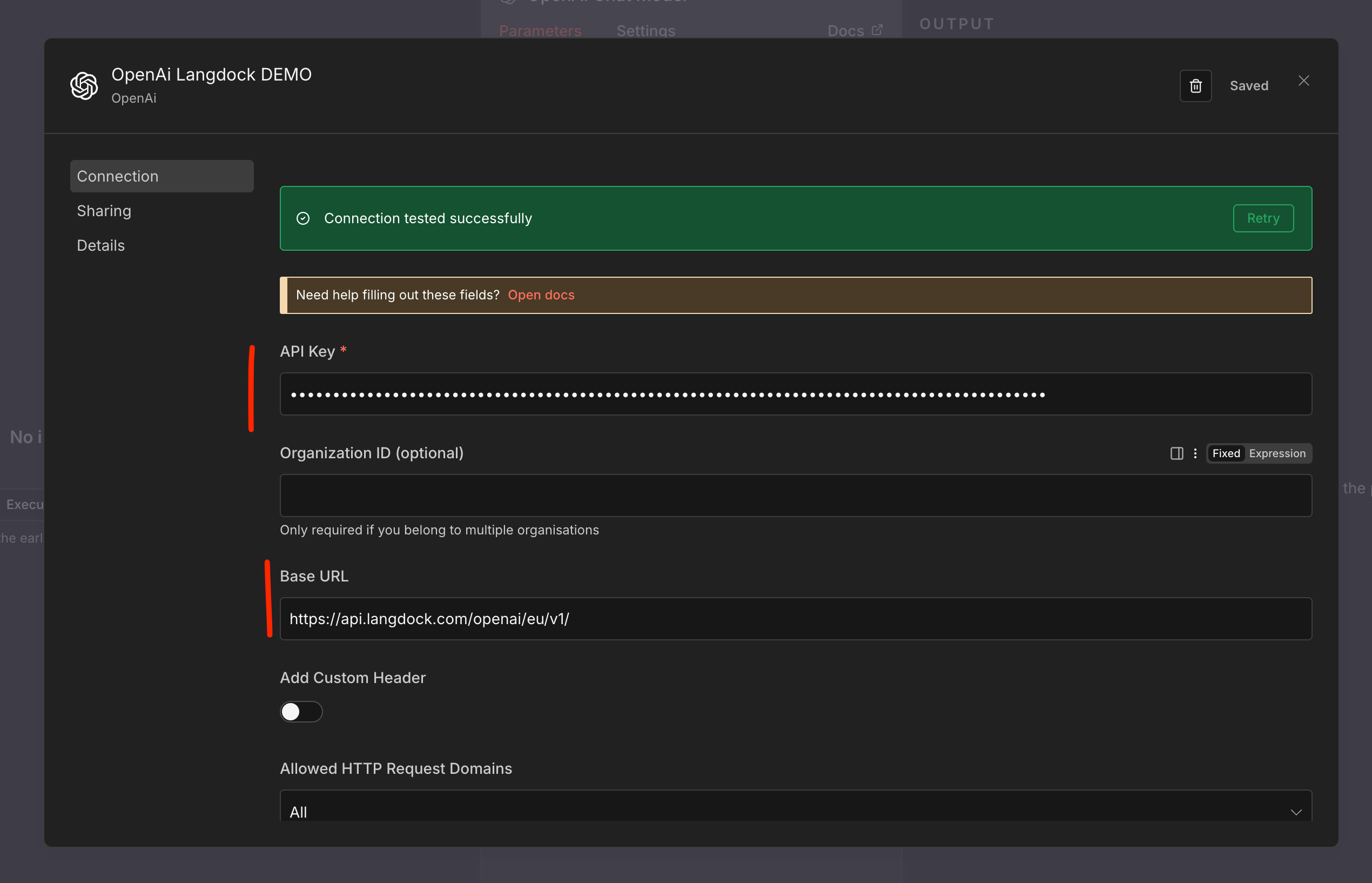
Task: Open the three-dot options menu icon
Action: coord(1195,453)
